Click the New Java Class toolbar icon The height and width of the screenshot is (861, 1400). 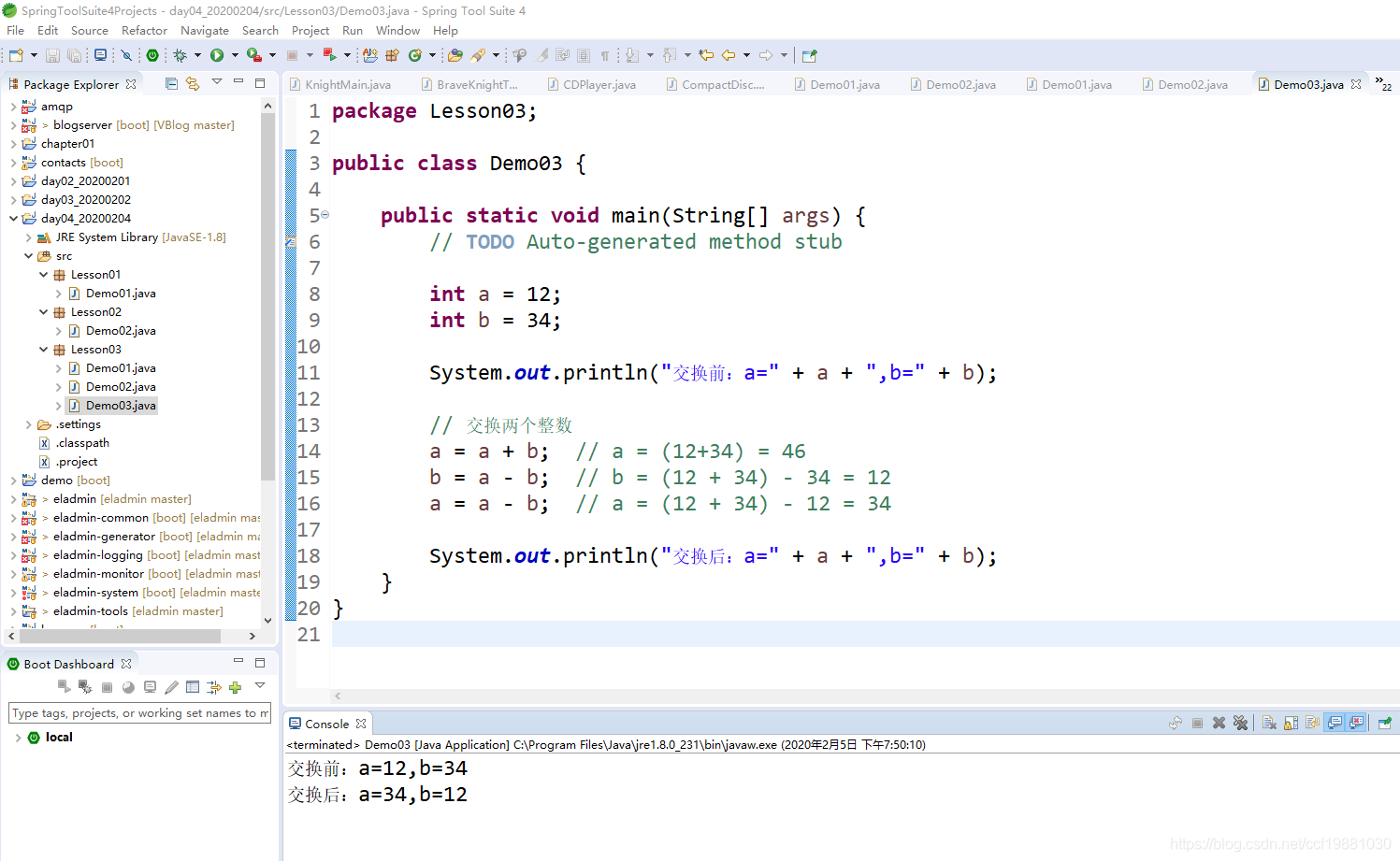pyautogui.click(x=414, y=55)
